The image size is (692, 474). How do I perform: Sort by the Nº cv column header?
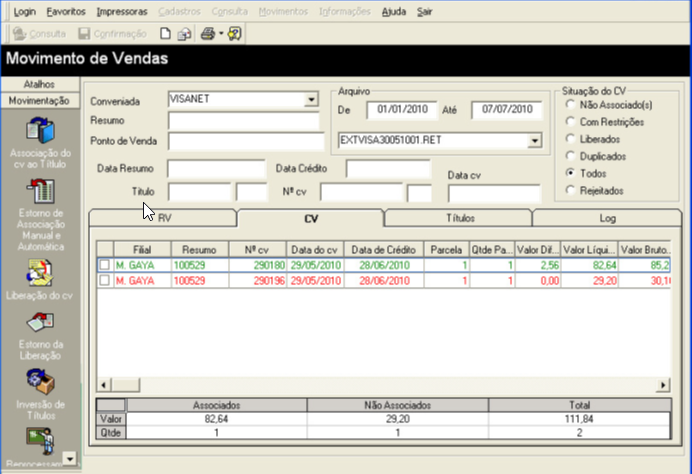click(x=257, y=250)
